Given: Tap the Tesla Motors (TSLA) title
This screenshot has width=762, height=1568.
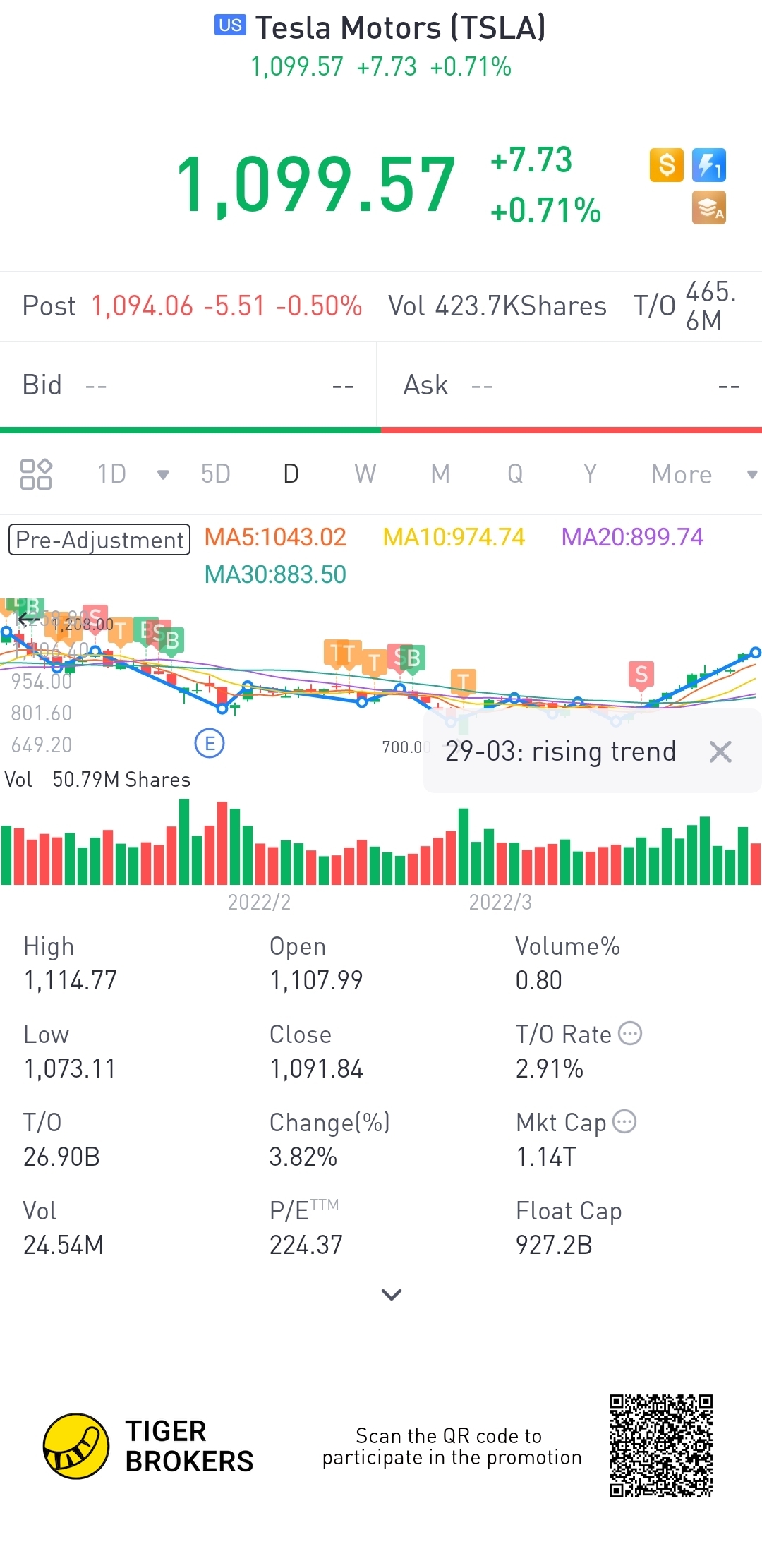Looking at the screenshot, I should tap(400, 28).
